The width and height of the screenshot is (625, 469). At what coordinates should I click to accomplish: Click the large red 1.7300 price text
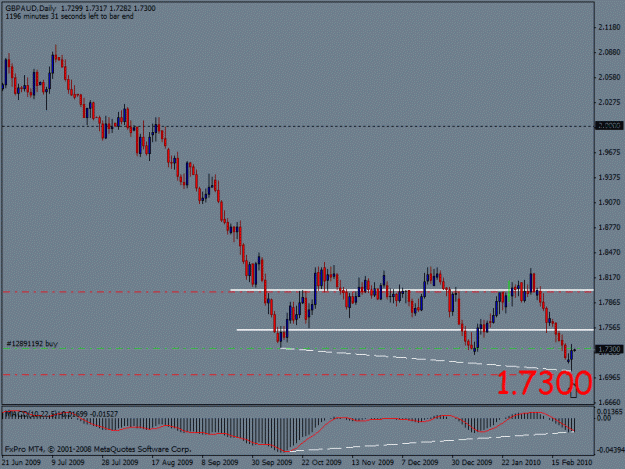(544, 383)
